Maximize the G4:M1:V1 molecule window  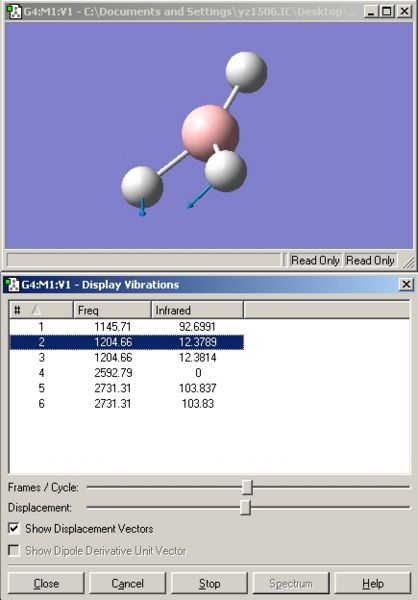coord(387,11)
